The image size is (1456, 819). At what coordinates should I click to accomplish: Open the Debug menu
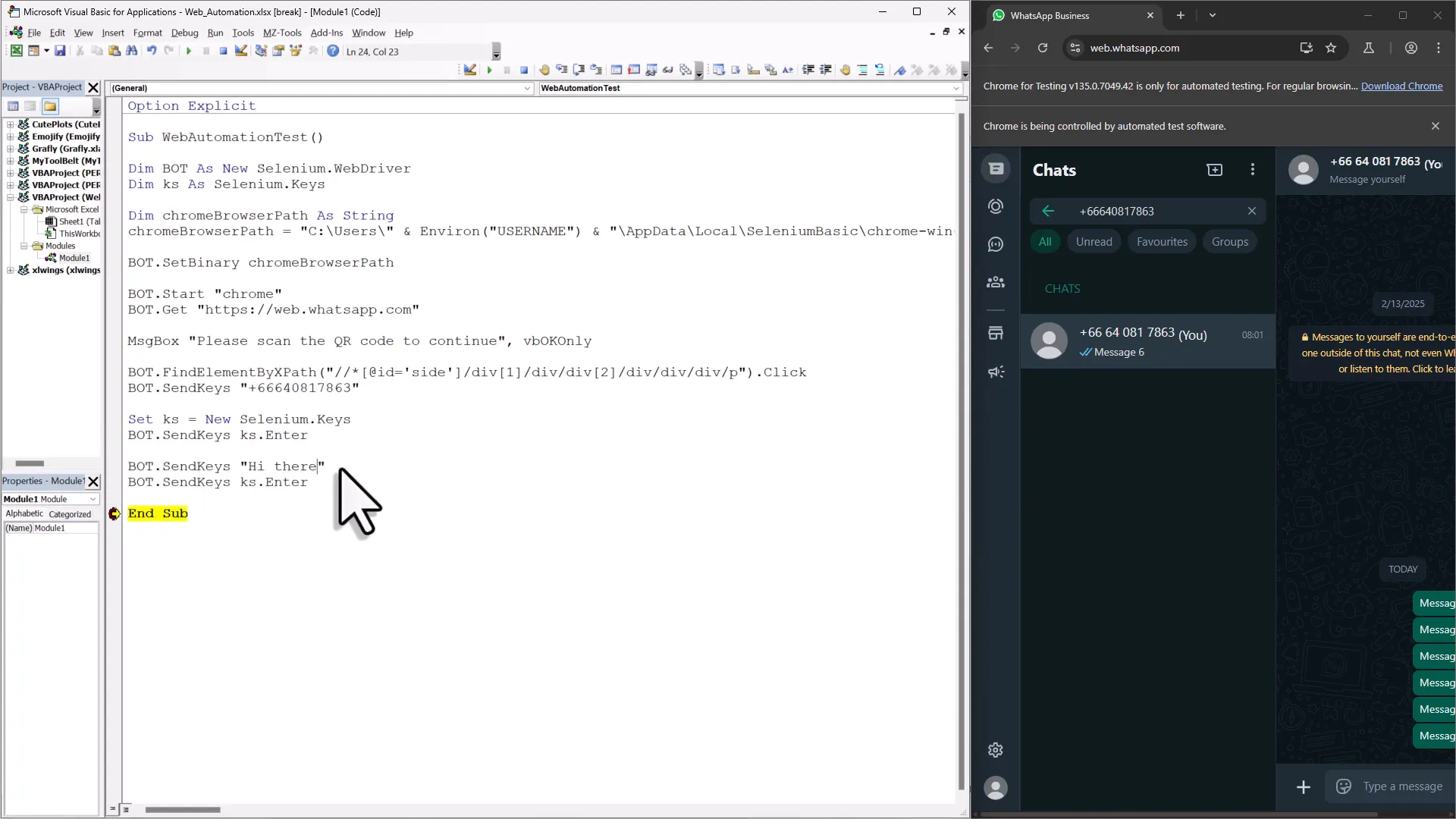(184, 33)
